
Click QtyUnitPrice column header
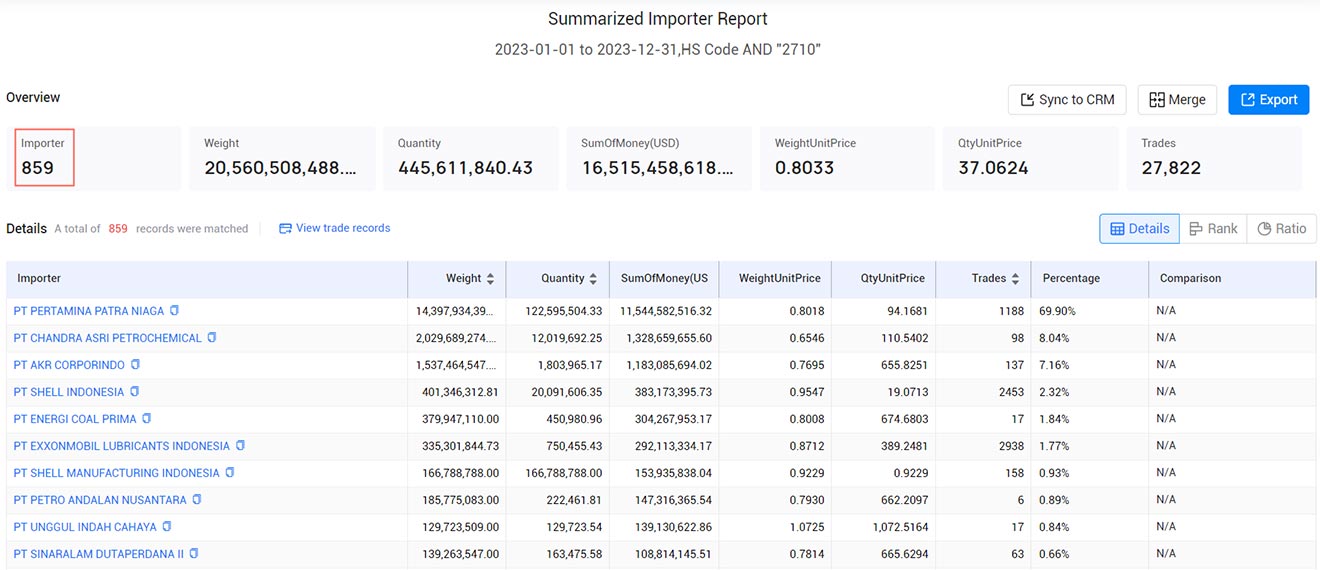tap(883, 279)
